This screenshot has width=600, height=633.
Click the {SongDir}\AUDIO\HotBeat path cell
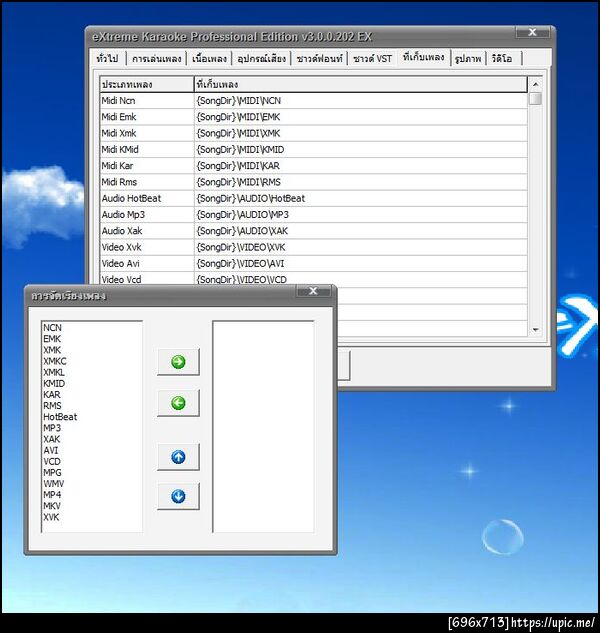tap(361, 199)
